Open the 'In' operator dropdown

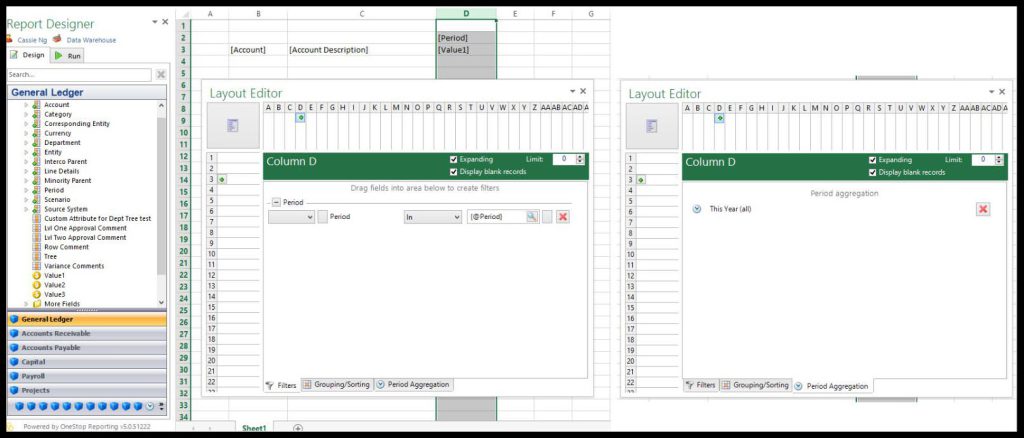point(432,217)
